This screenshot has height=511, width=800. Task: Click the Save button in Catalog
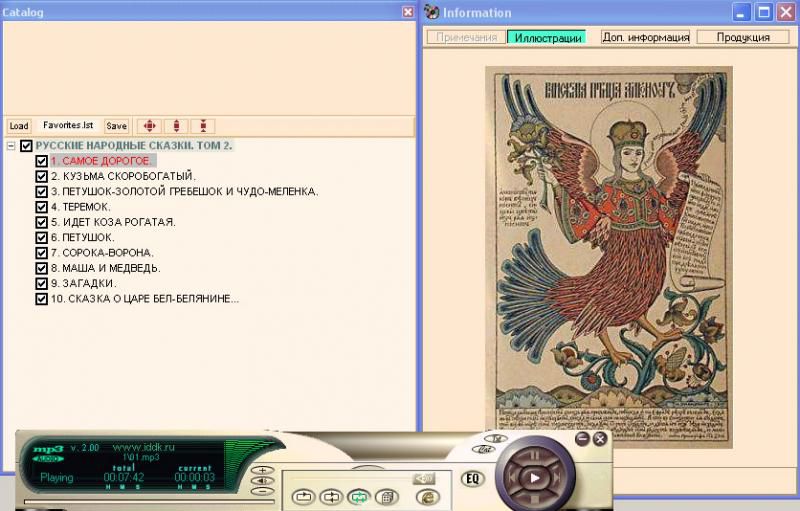pos(117,126)
